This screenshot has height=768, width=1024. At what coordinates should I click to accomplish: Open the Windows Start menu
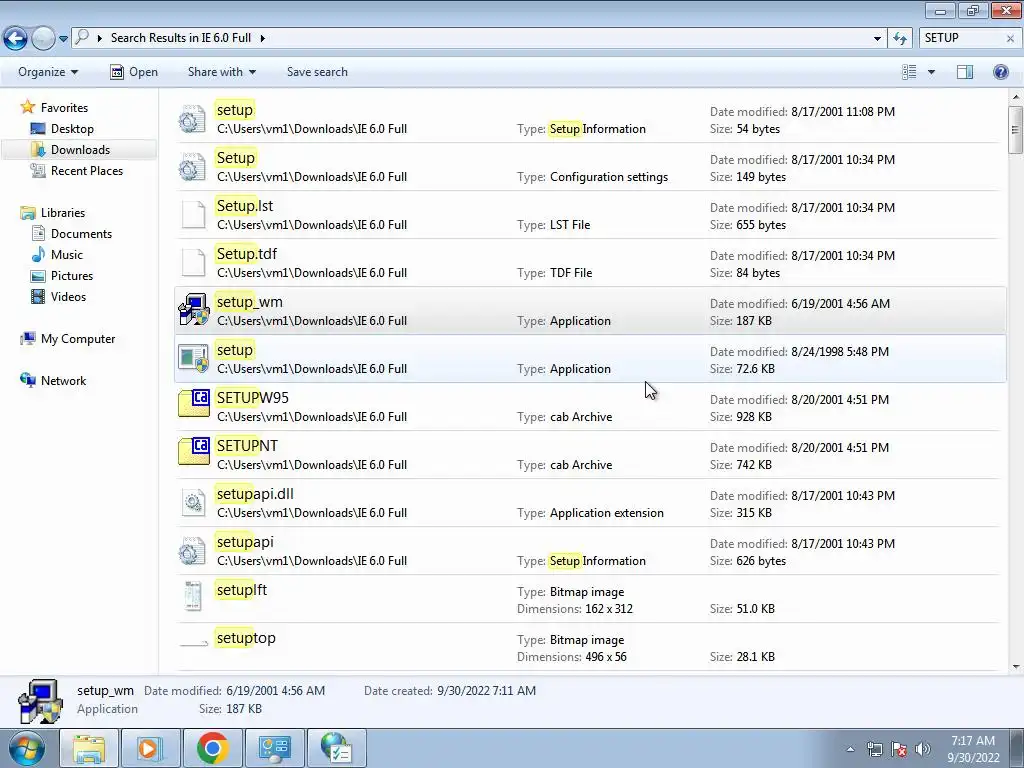pos(26,748)
